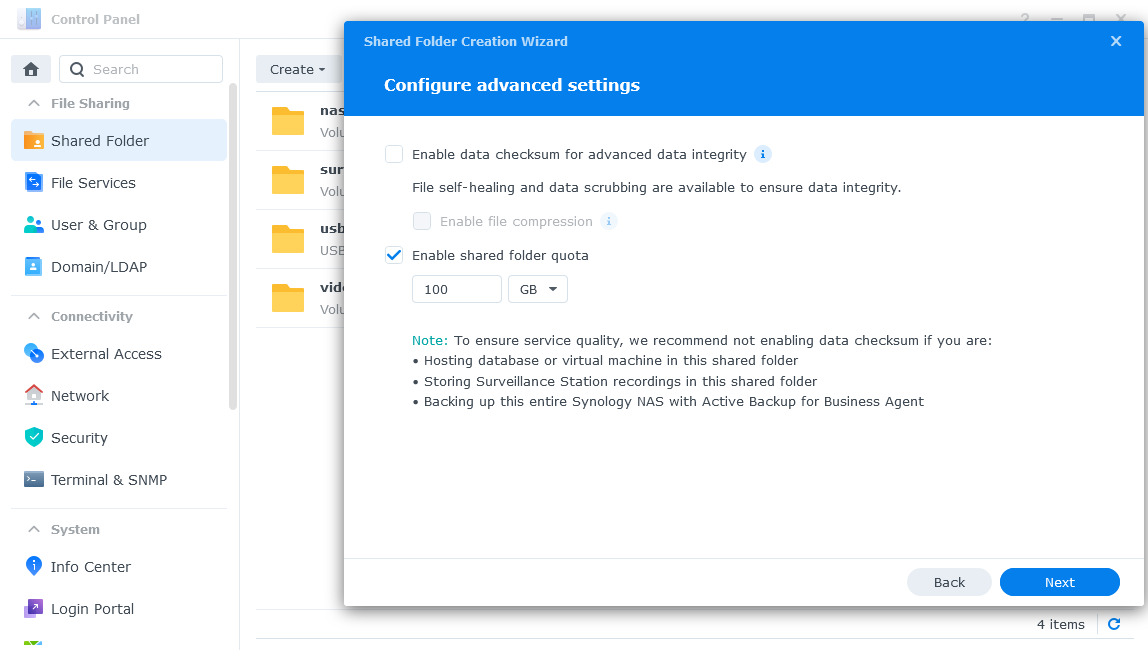Open Info Center from the sidebar
The image size is (1148, 650).
pos(90,567)
